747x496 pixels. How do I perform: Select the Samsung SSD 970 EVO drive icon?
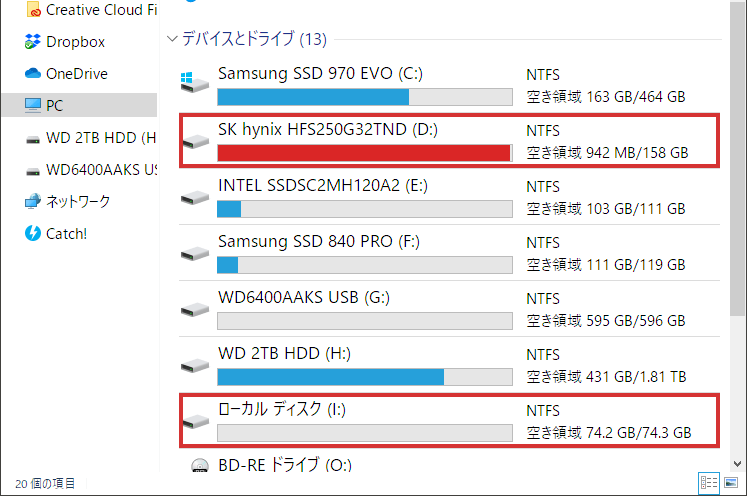click(x=195, y=82)
